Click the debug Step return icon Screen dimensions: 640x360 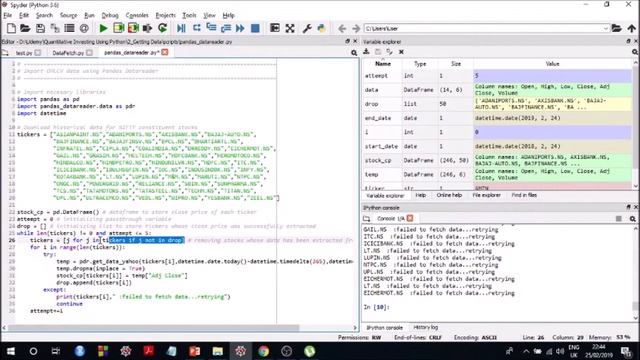pyautogui.click(x=226, y=28)
